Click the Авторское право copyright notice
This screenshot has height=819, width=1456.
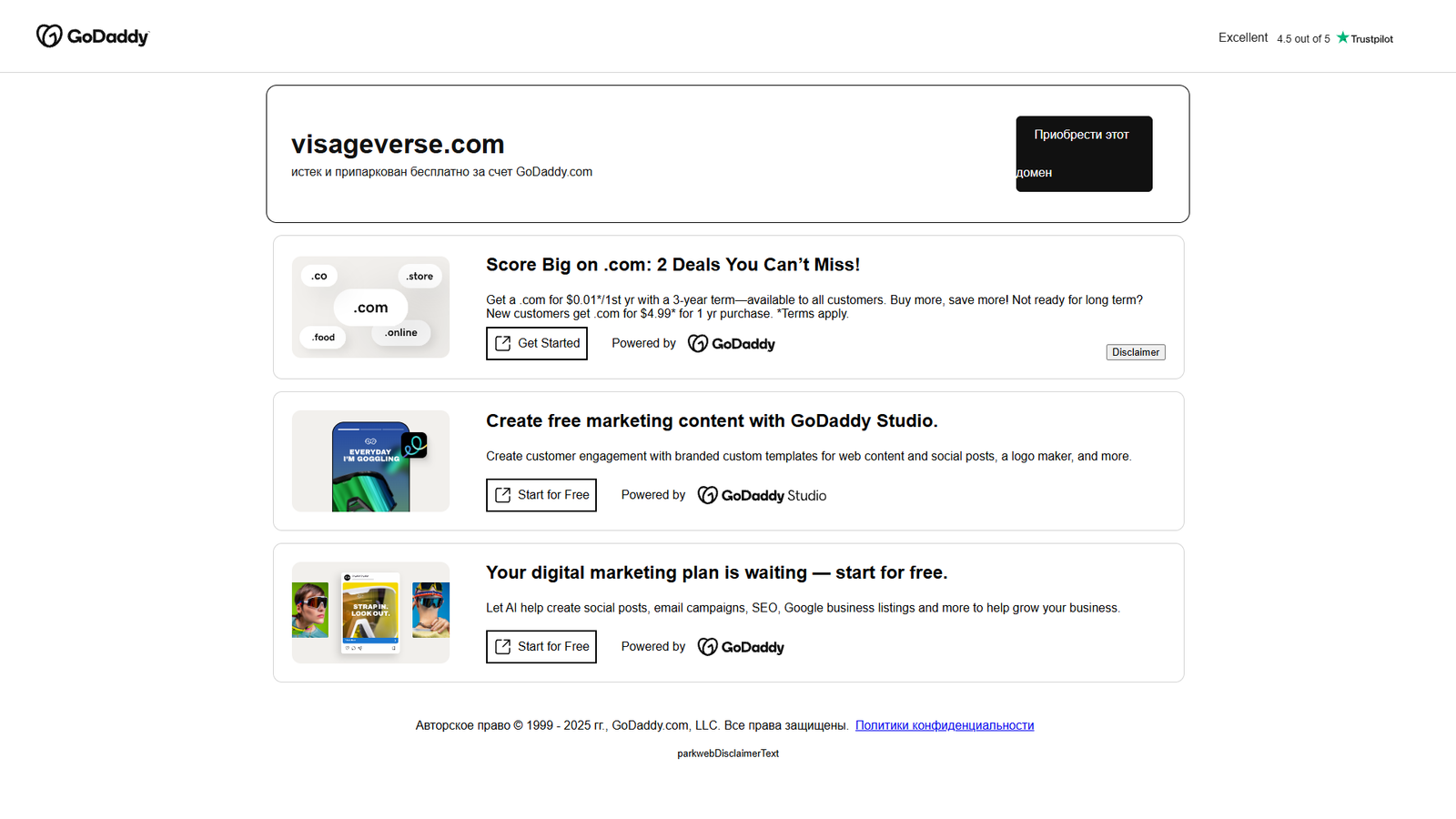632,725
